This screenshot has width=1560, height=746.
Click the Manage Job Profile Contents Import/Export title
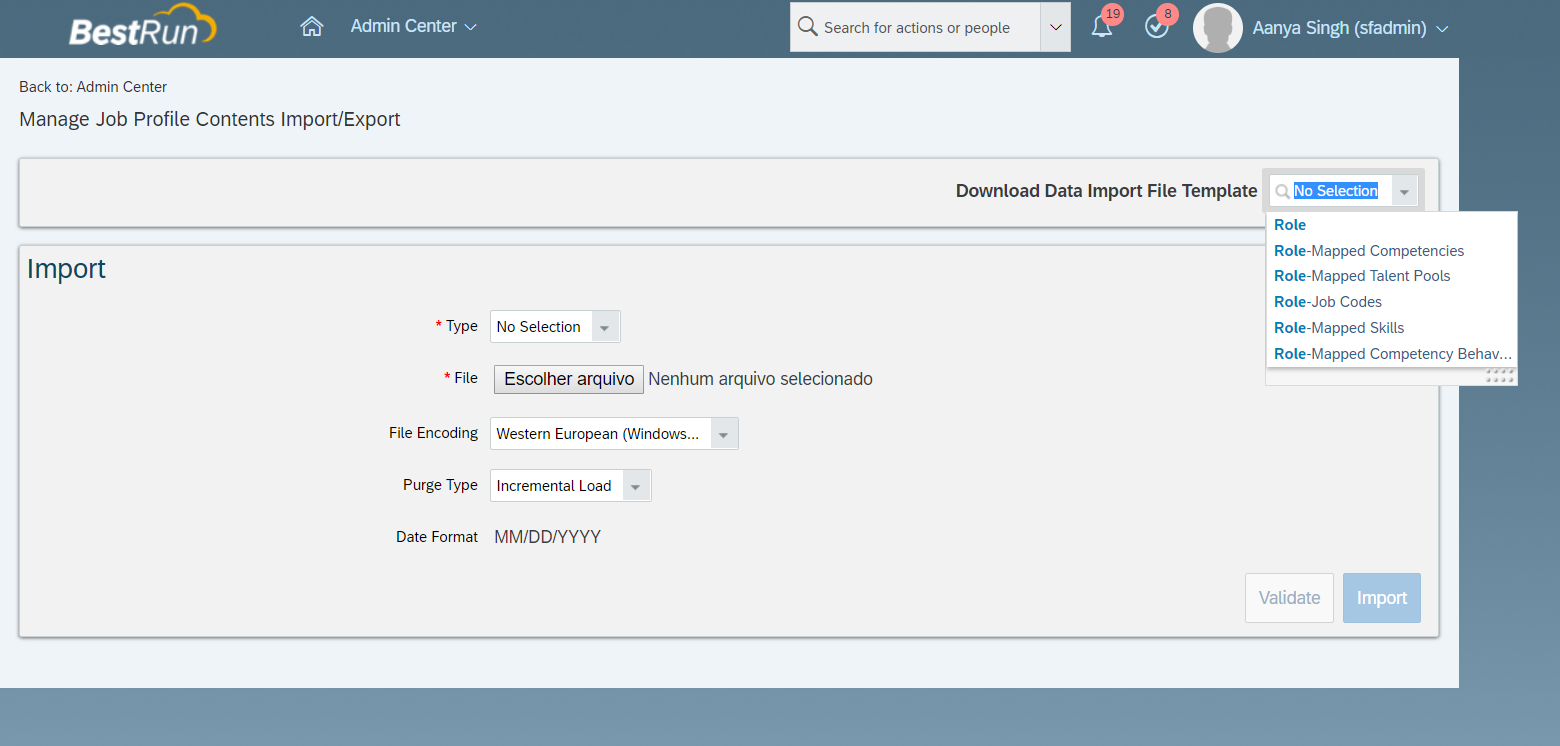pyautogui.click(x=210, y=120)
